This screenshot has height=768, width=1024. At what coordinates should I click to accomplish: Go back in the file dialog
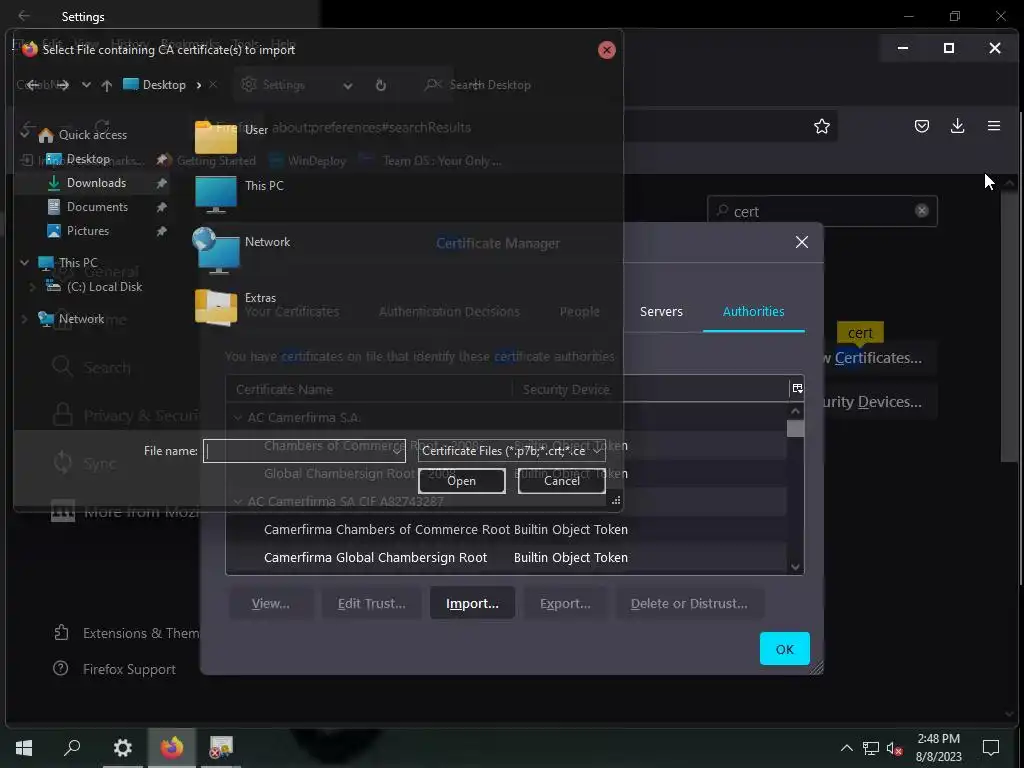coord(32,85)
